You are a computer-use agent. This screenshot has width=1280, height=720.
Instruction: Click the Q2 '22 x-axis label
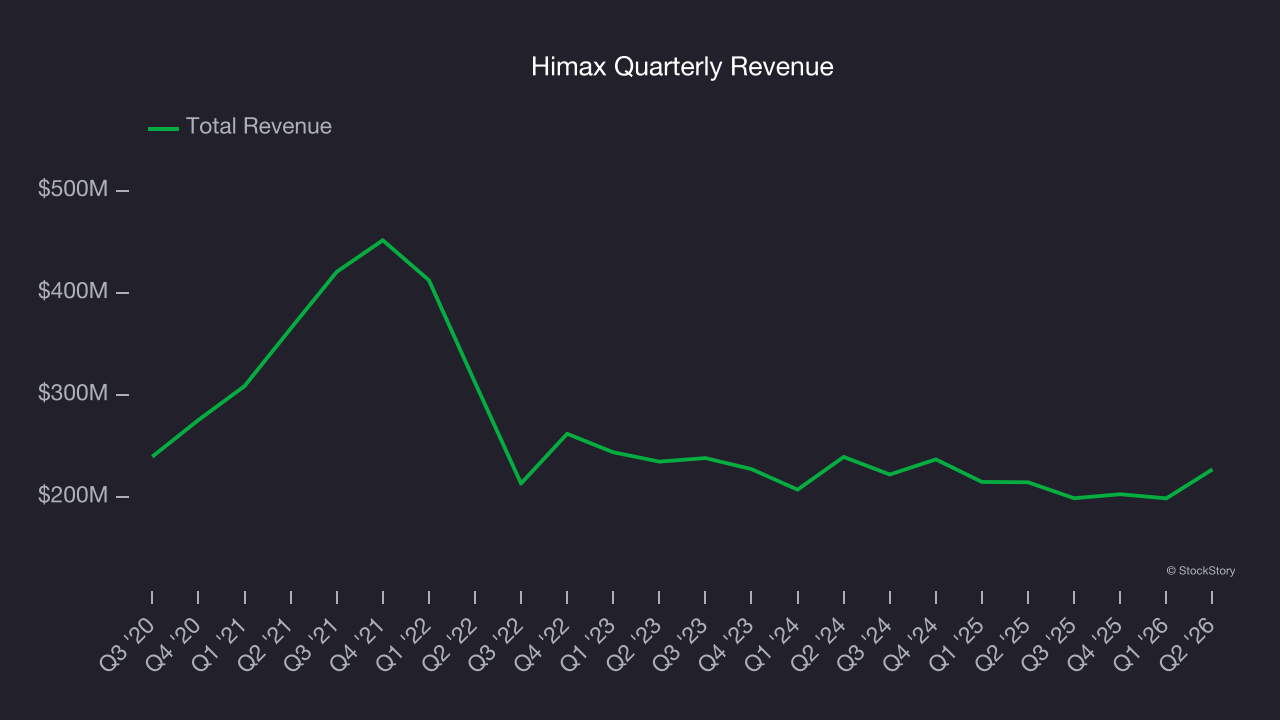451,643
